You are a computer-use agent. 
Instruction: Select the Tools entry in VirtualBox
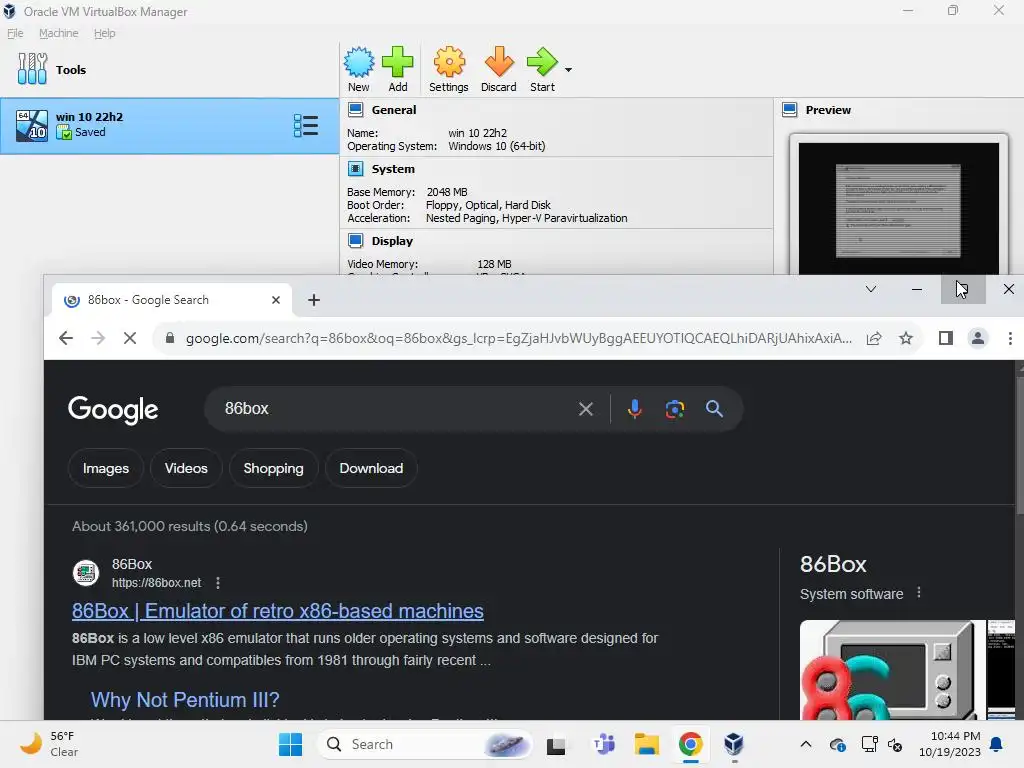coord(169,69)
